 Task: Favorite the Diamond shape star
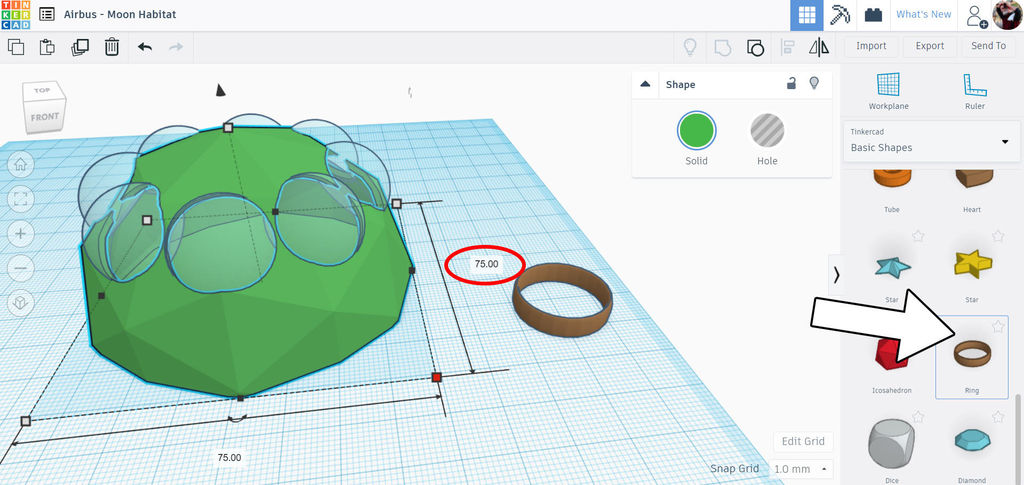(997, 416)
